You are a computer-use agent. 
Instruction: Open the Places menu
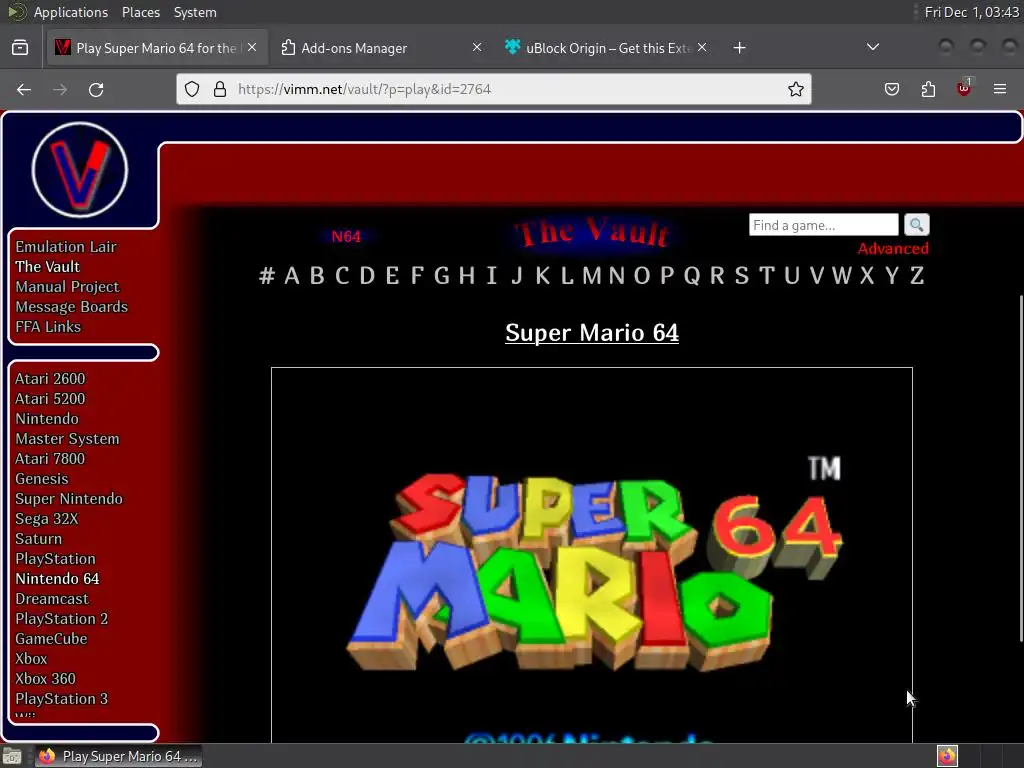coord(140,12)
